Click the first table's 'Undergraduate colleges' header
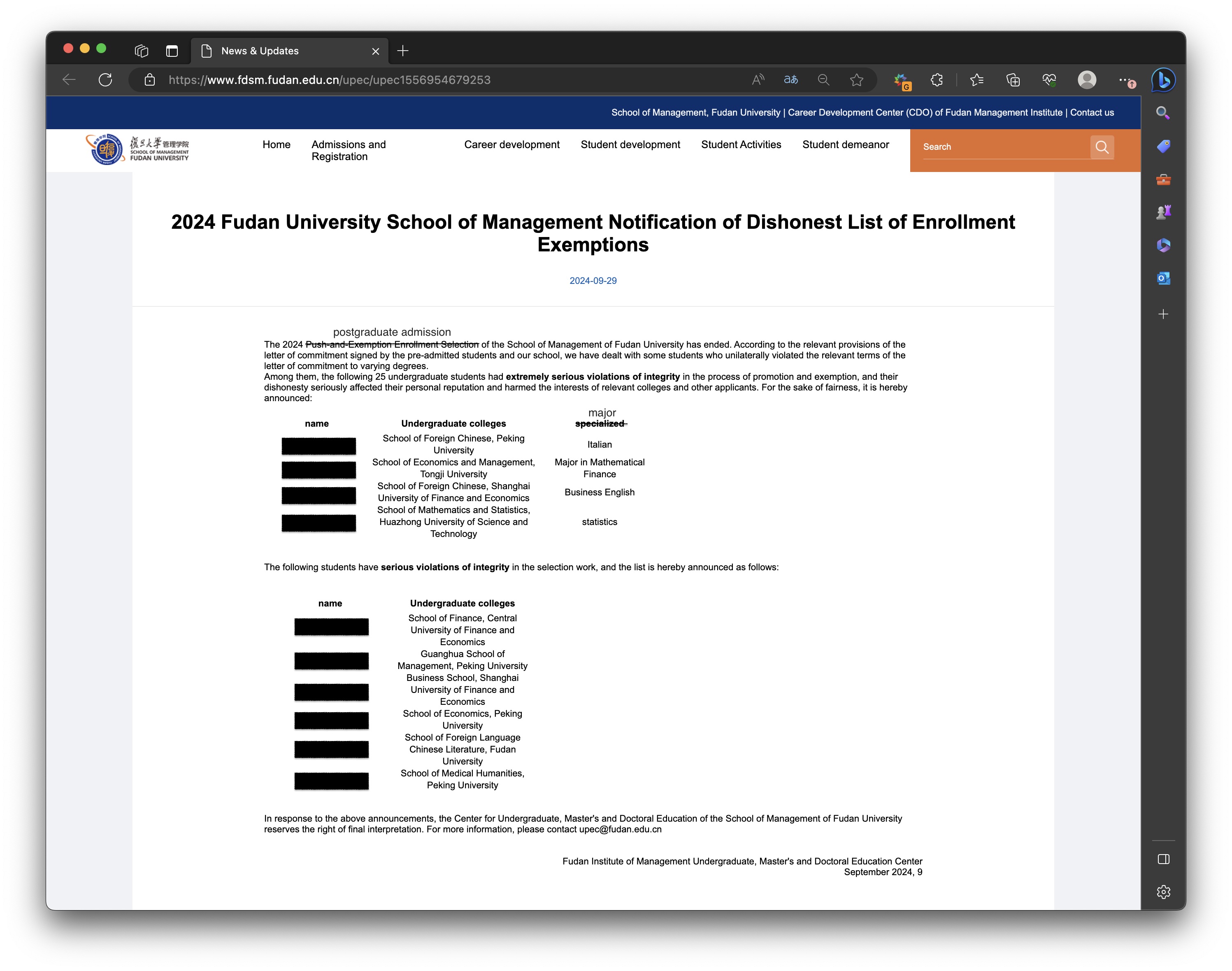 pyautogui.click(x=453, y=423)
